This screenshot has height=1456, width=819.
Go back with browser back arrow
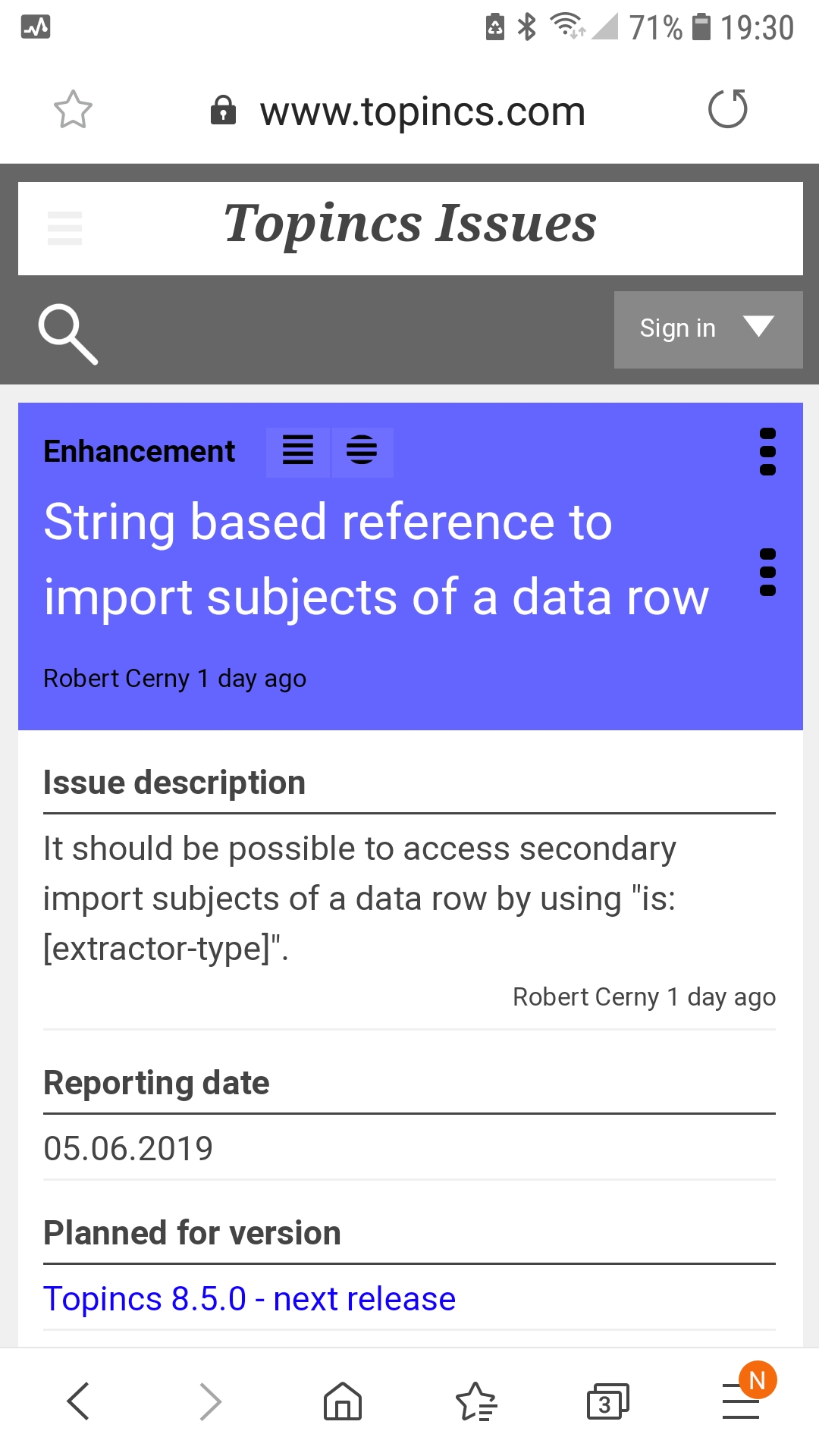pos(79,1401)
